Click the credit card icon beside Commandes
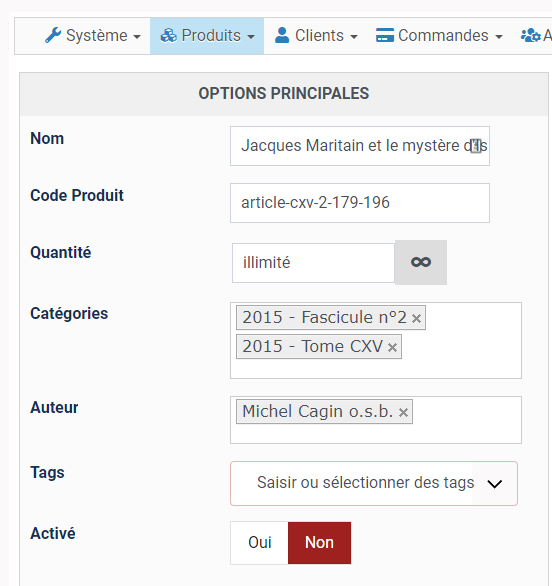This screenshot has height=586, width=552. point(385,36)
